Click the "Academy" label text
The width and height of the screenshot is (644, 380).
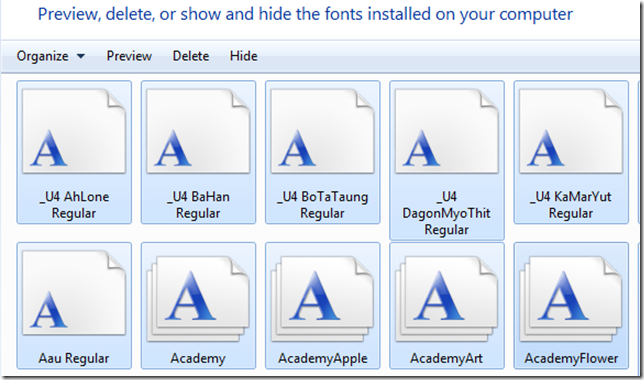198,358
